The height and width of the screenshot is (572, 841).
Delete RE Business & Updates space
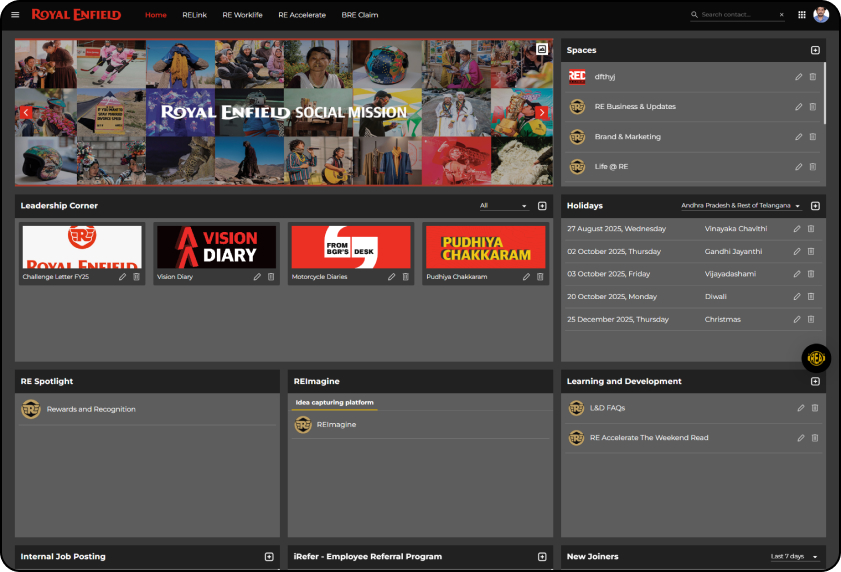813,107
